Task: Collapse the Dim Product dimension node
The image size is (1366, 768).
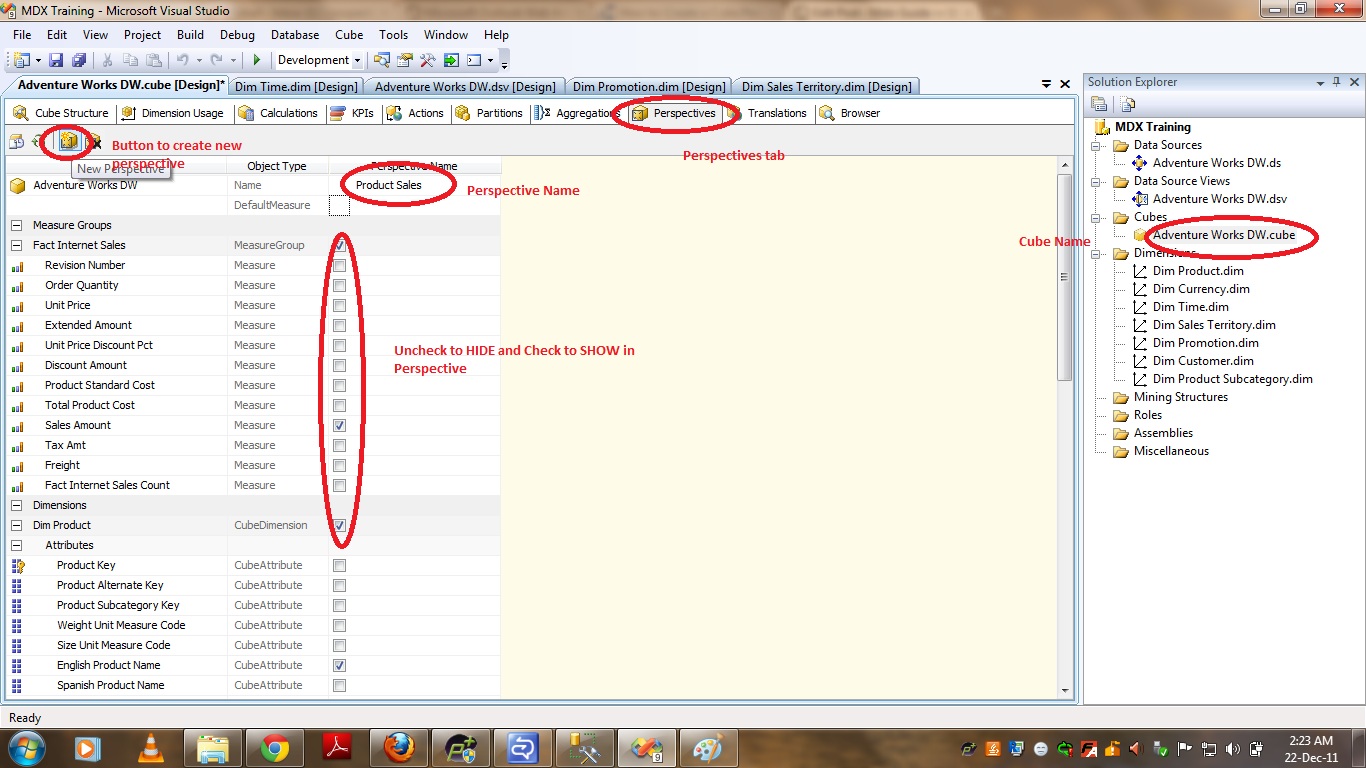Action: pos(17,525)
